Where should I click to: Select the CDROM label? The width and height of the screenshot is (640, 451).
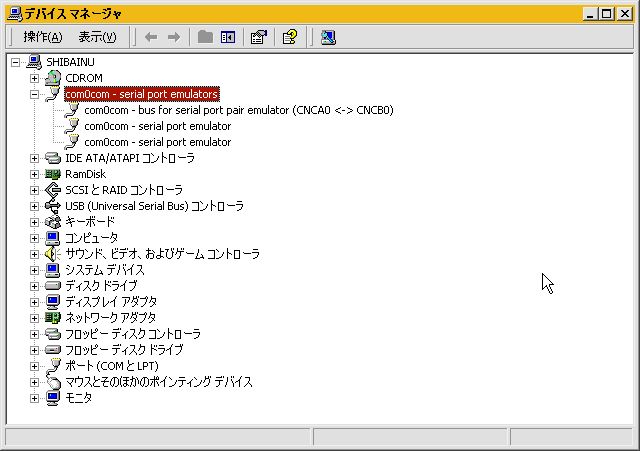[84, 78]
